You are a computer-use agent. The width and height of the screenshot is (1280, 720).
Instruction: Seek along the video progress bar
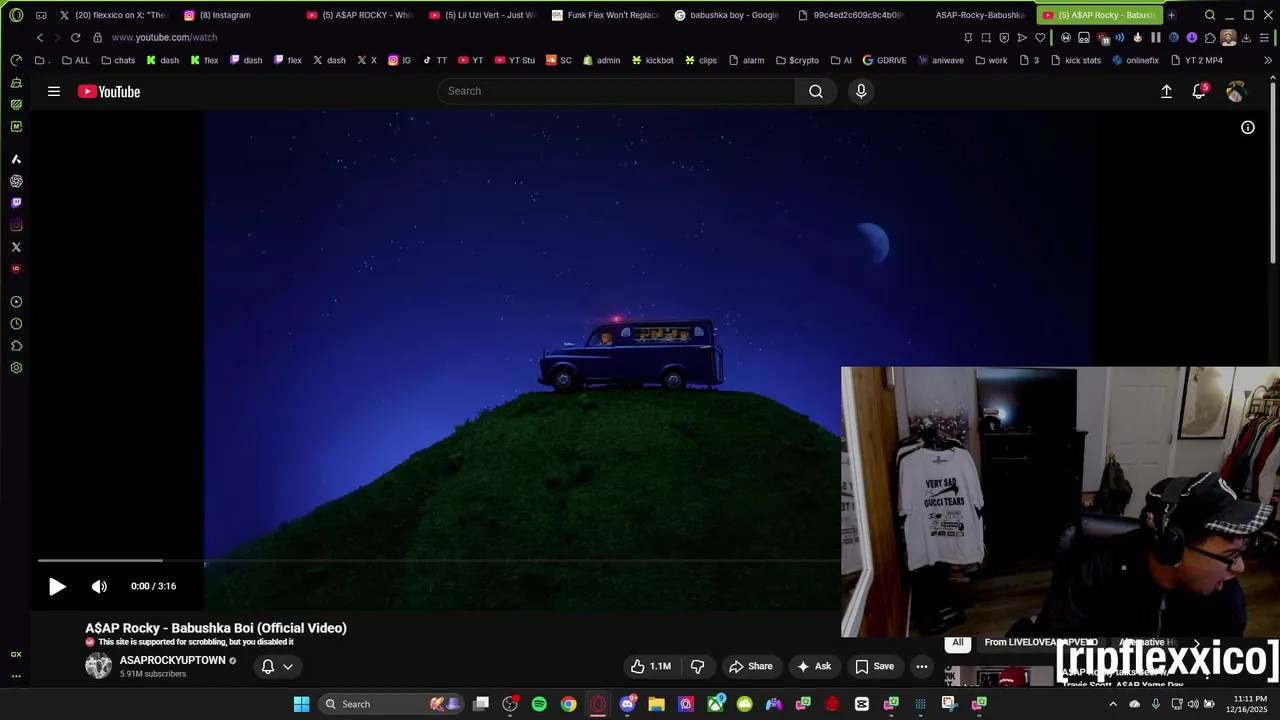[x=440, y=561]
